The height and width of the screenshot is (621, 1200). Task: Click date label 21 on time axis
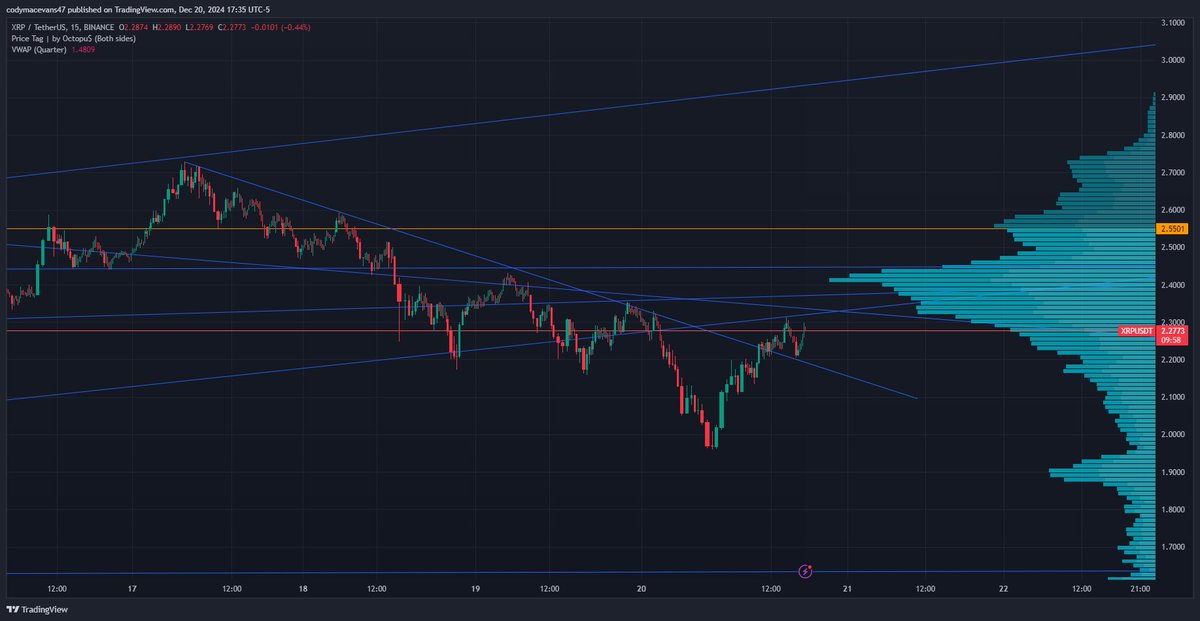click(846, 589)
